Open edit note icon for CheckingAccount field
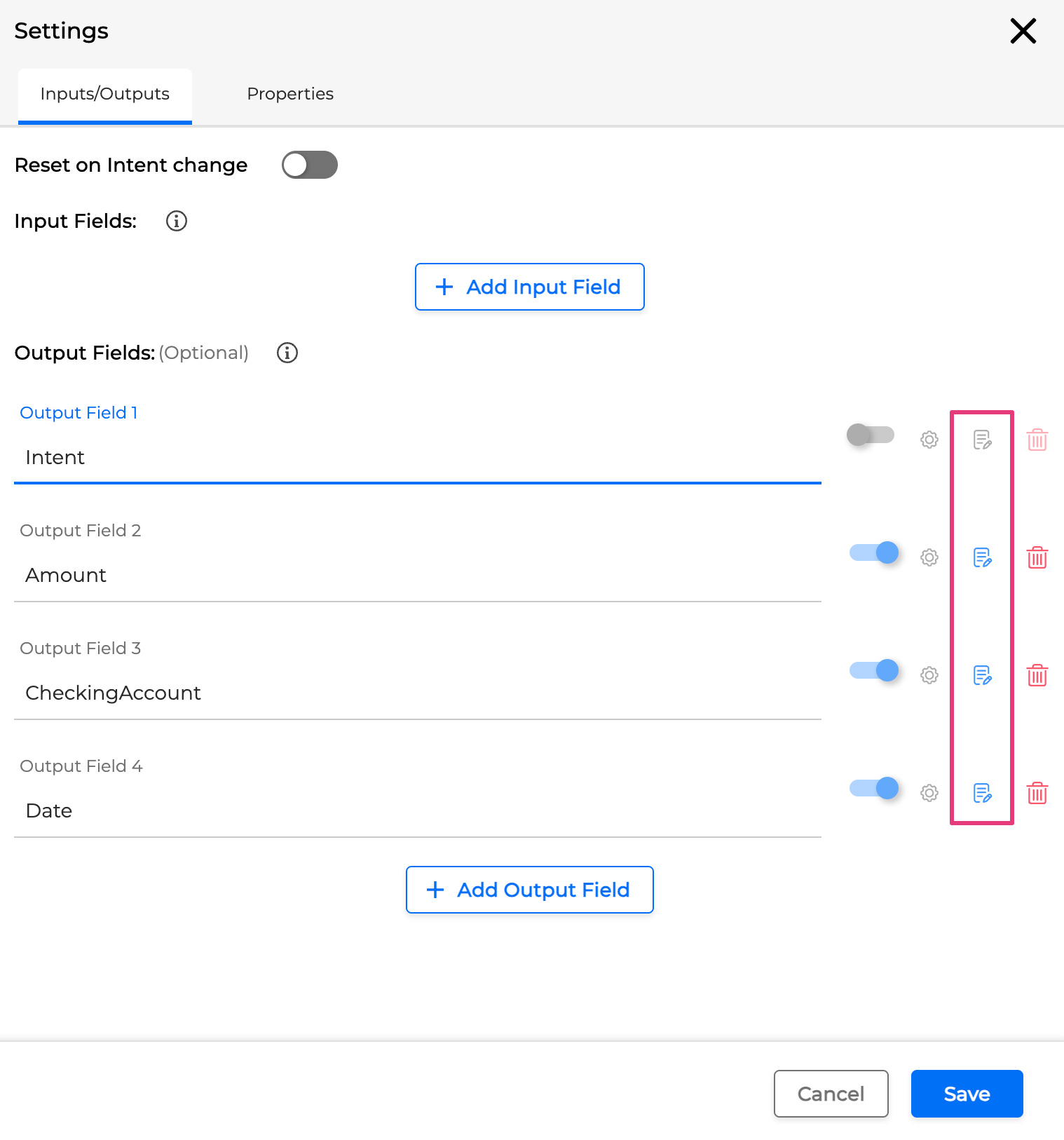Image resolution: width=1064 pixels, height=1140 pixels. (982, 675)
